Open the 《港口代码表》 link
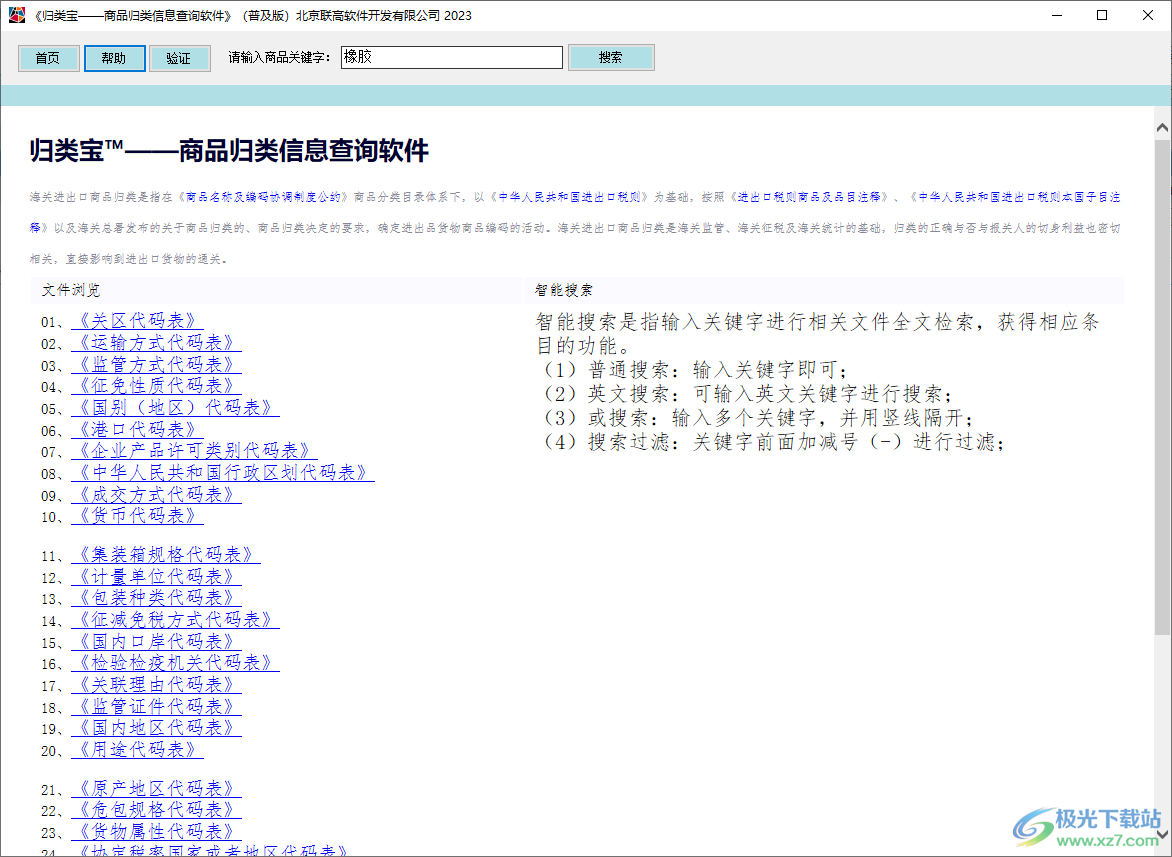 click(137, 430)
